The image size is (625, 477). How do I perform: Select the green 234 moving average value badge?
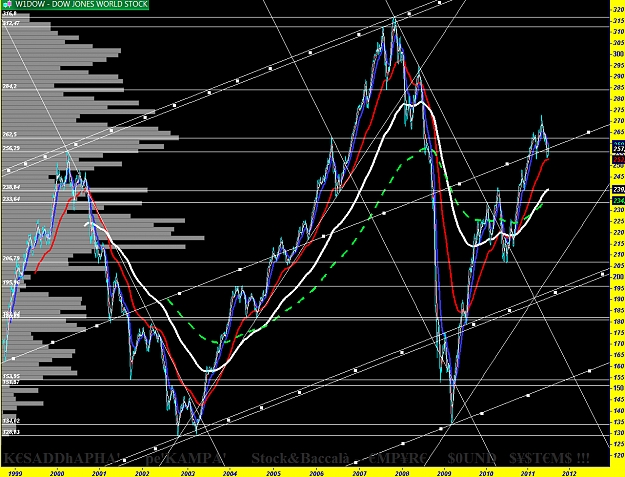tap(618, 200)
